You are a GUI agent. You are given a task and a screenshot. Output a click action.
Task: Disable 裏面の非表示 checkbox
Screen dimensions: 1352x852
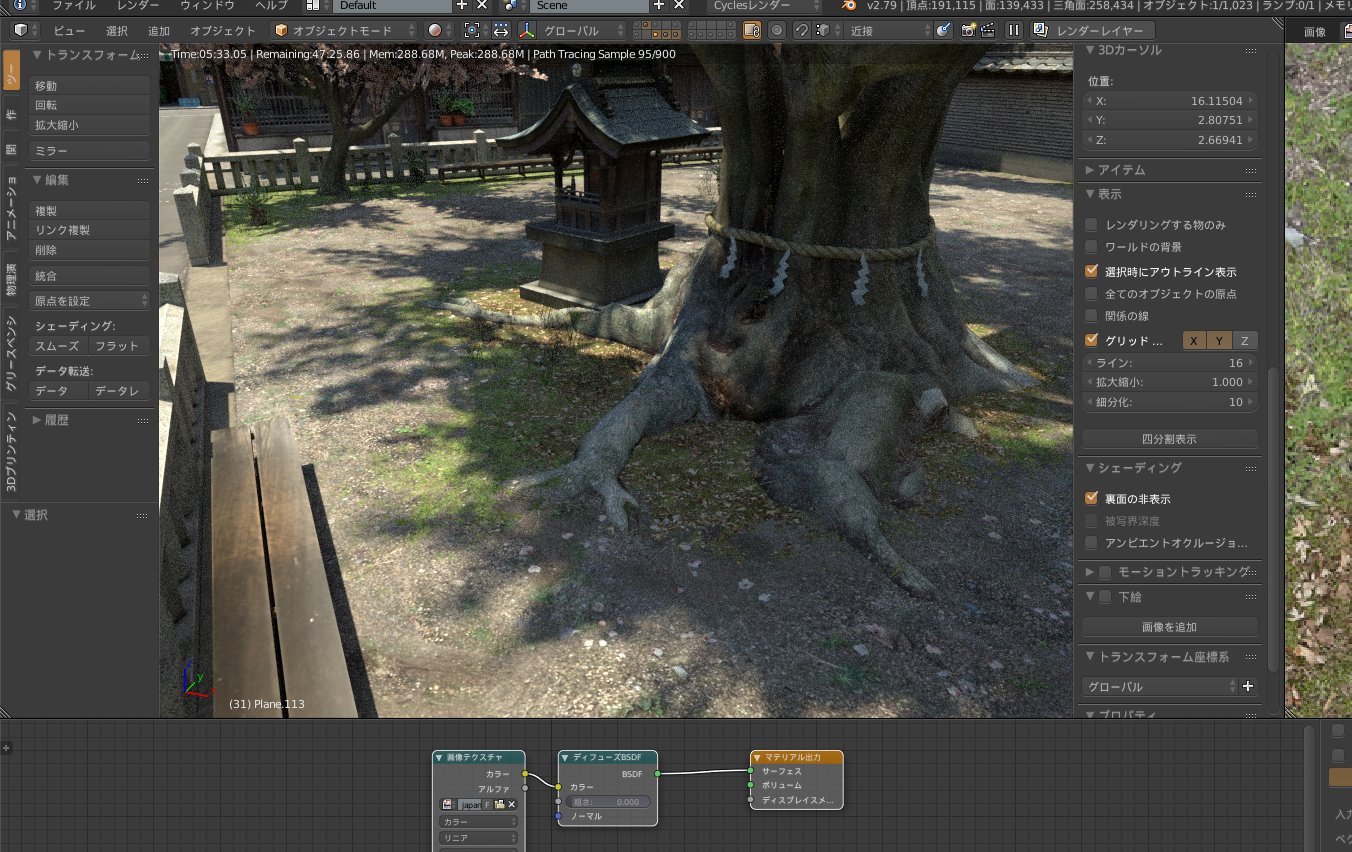click(1092, 498)
